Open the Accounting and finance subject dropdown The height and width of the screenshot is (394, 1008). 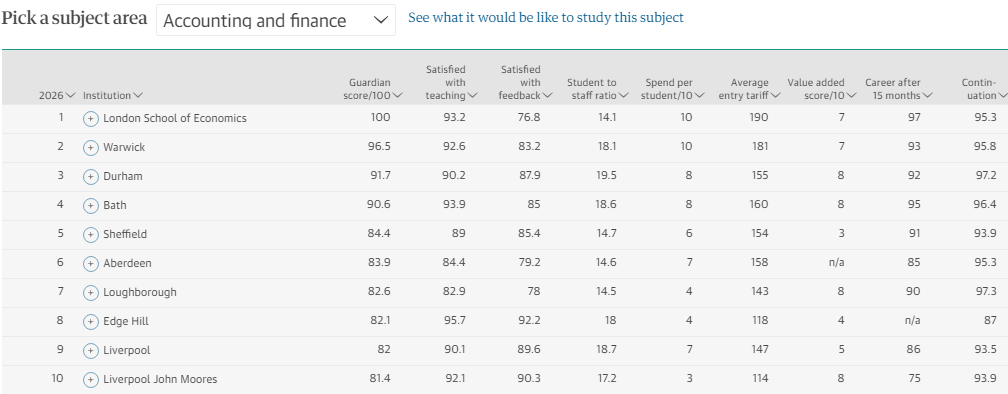[x=276, y=21]
